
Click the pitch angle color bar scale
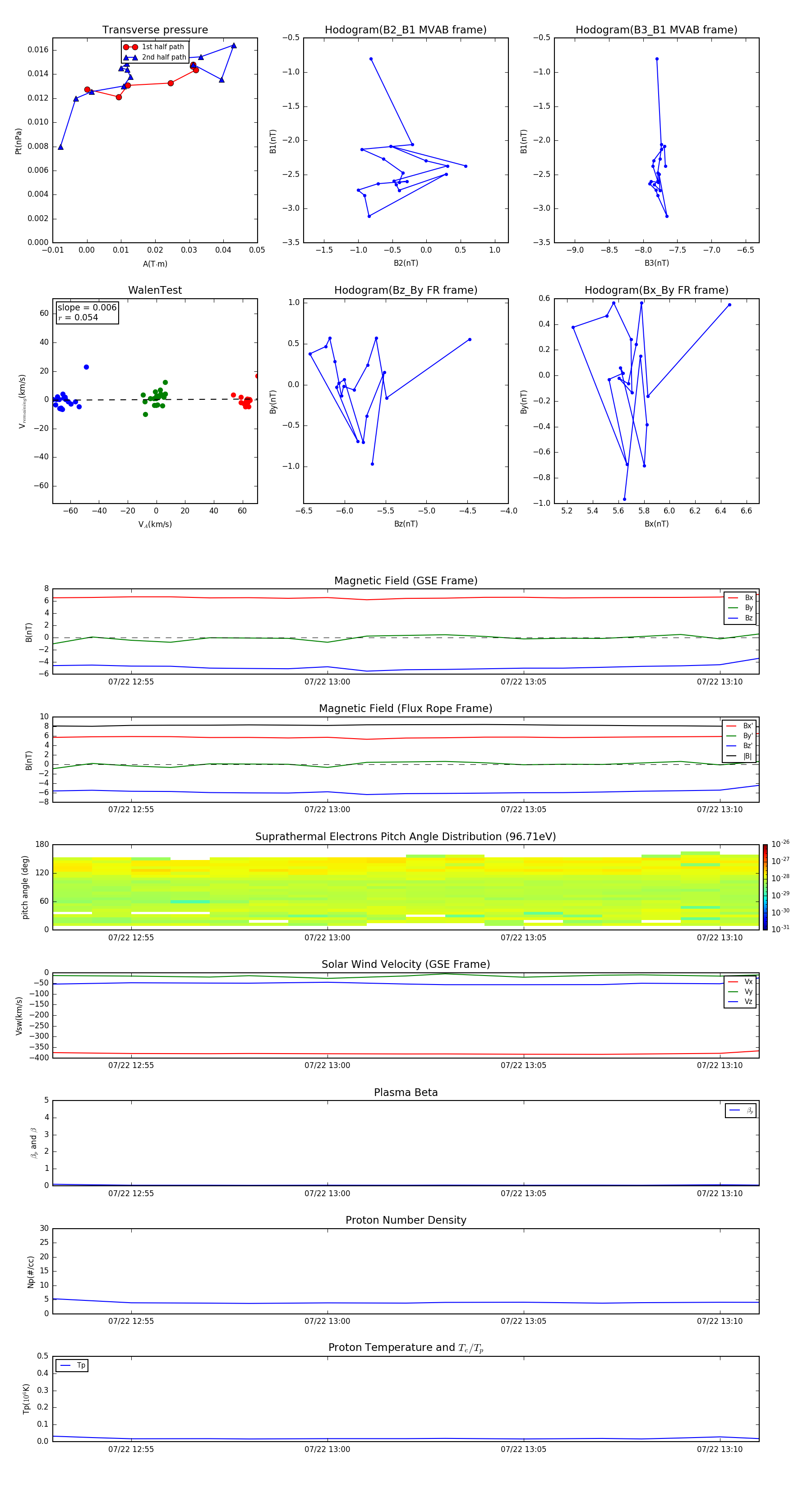[x=765, y=887]
